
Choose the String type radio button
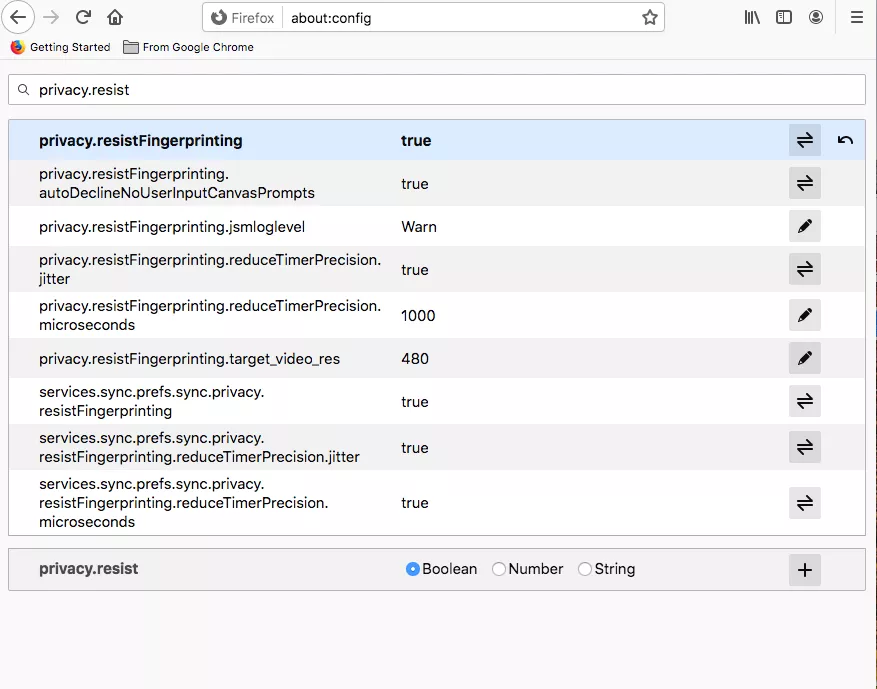[585, 569]
